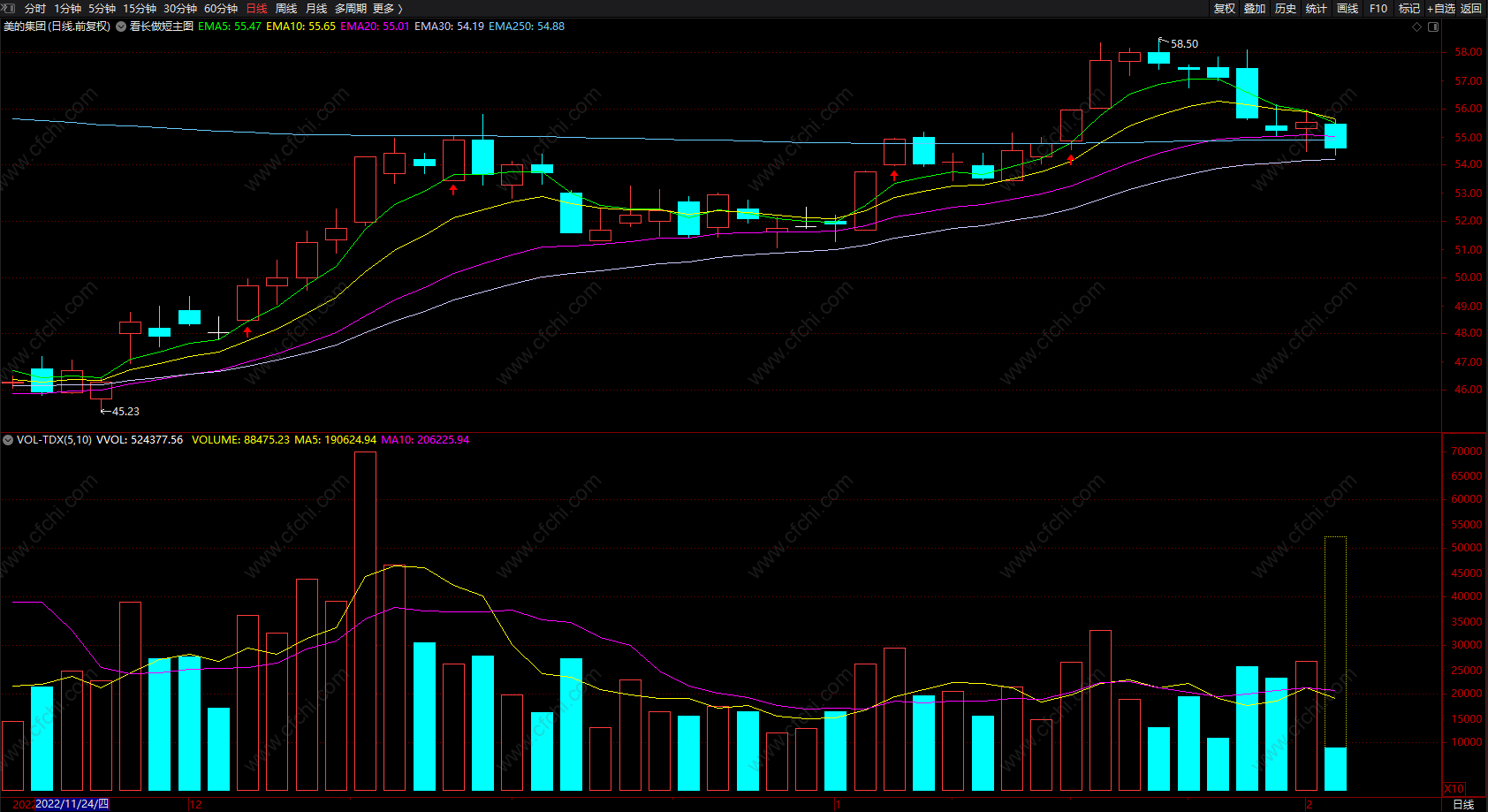Image resolution: width=1488 pixels, height=812 pixels.
Task: Click the EMA5: 55.47 indicator value
Action: 230,27
